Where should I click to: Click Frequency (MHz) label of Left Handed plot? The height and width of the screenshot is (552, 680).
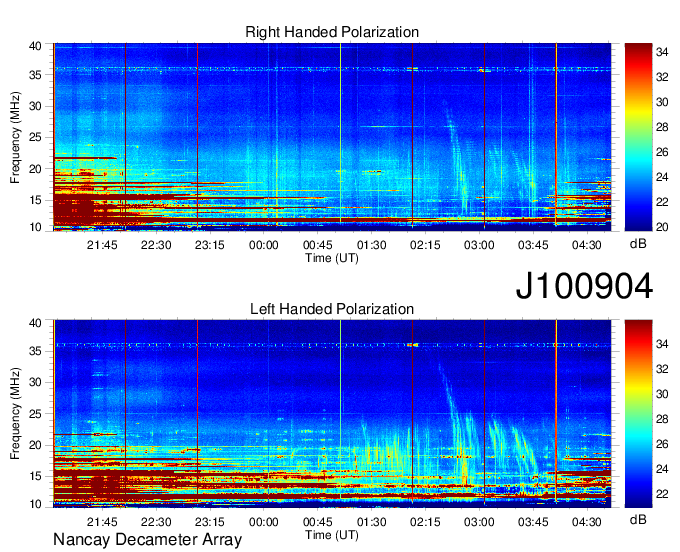tap(15, 414)
